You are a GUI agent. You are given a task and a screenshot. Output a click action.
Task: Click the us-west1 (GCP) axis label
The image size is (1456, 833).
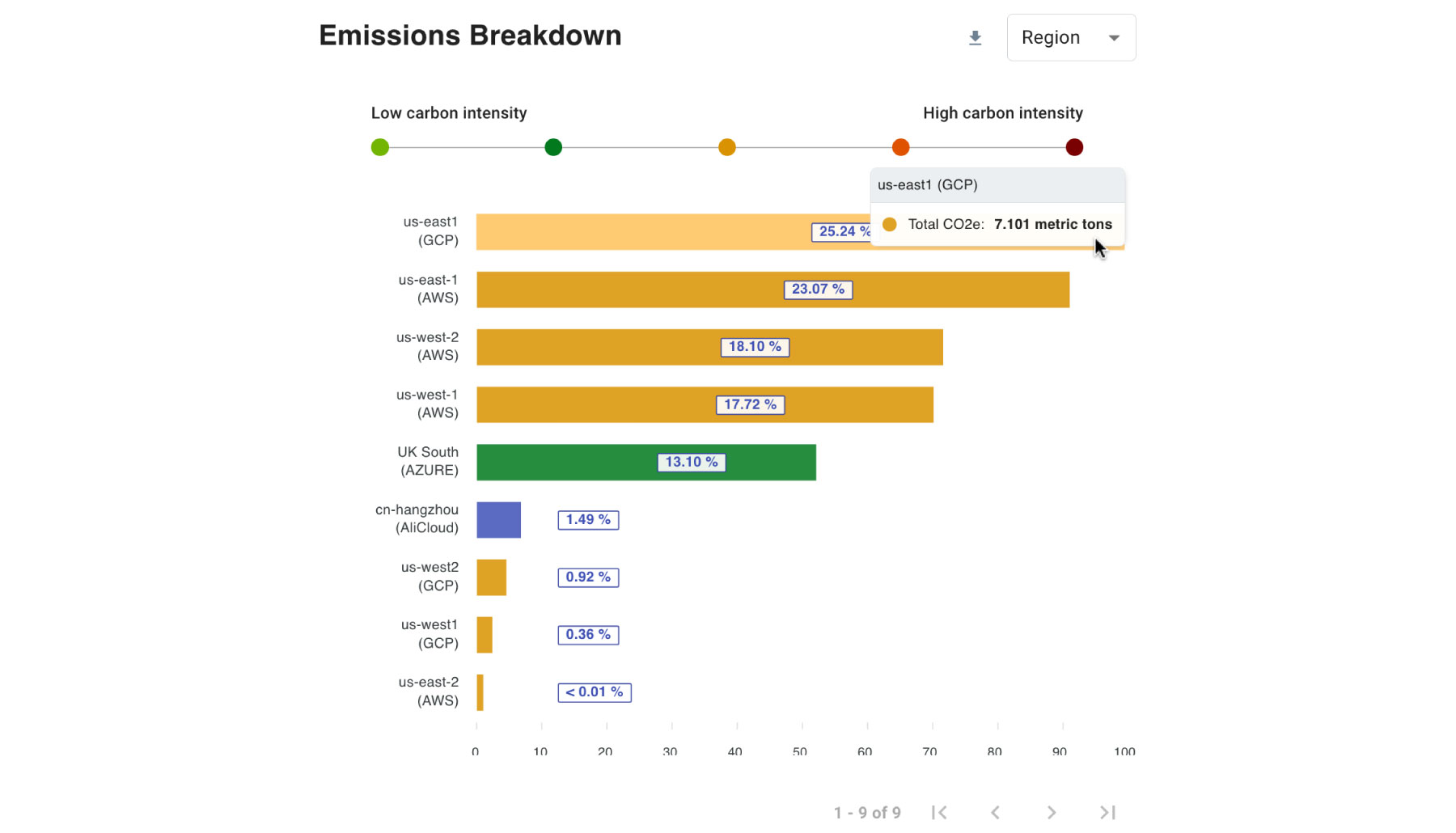(430, 634)
